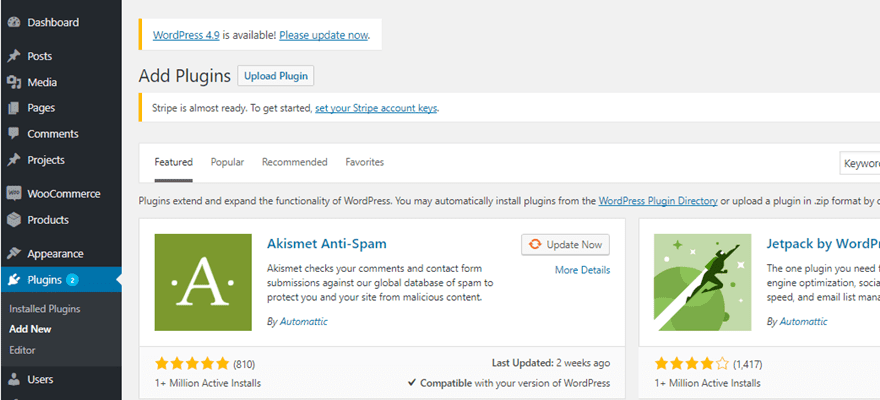Open Installed Plugins submenu item
The width and height of the screenshot is (880, 400).
pyautogui.click(x=44, y=309)
